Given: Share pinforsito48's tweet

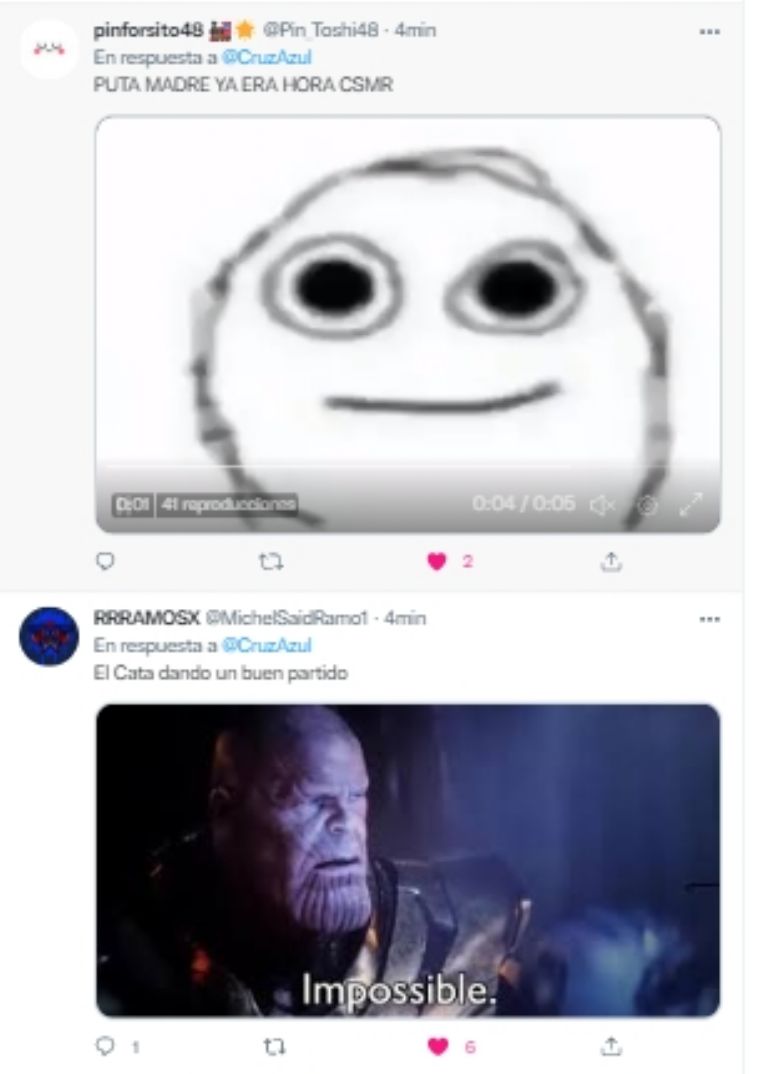Looking at the screenshot, I should tap(611, 562).
